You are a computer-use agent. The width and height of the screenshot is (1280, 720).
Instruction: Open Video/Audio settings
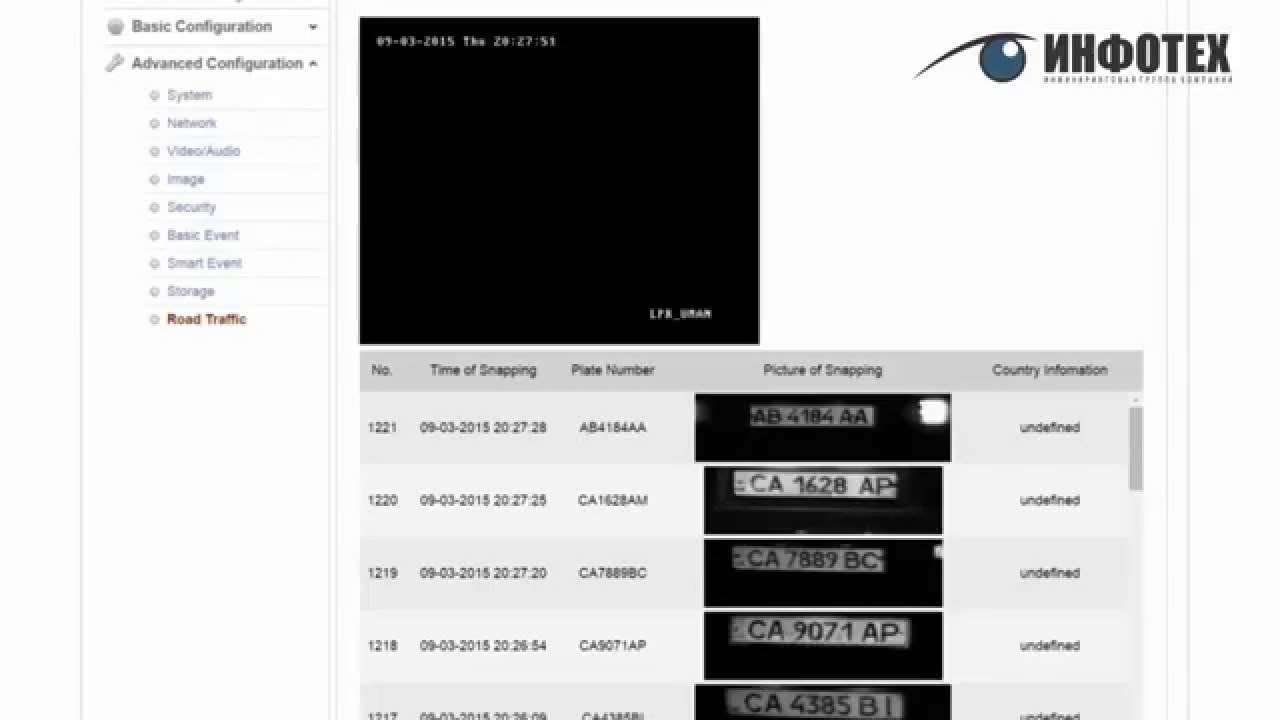pyautogui.click(x=203, y=151)
